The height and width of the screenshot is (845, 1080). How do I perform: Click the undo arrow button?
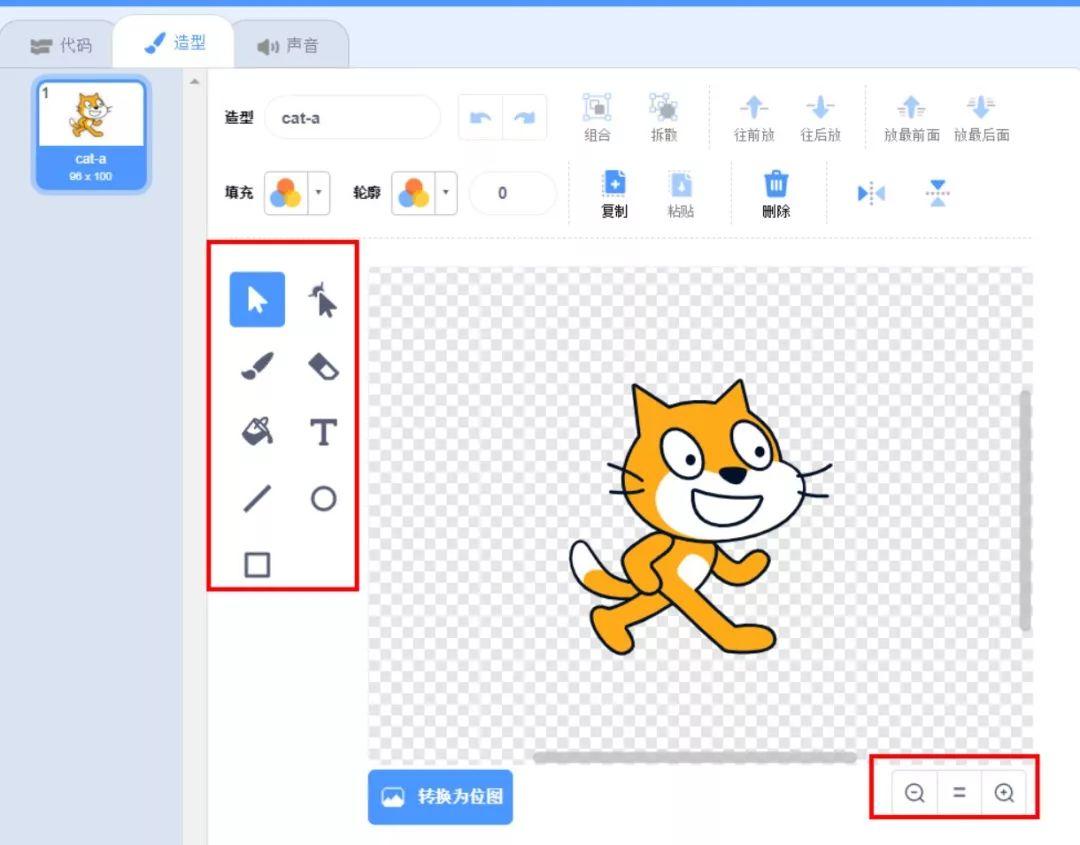pos(481,118)
